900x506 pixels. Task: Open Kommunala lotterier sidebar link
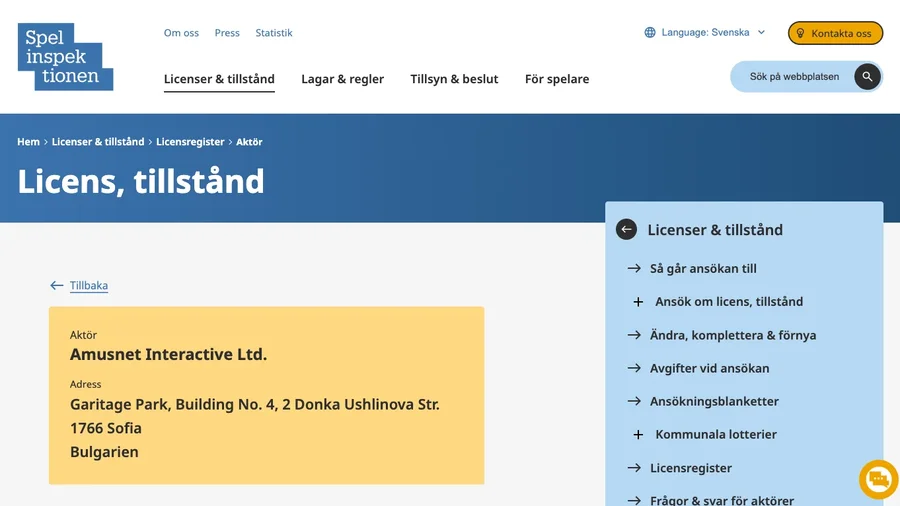coord(716,435)
